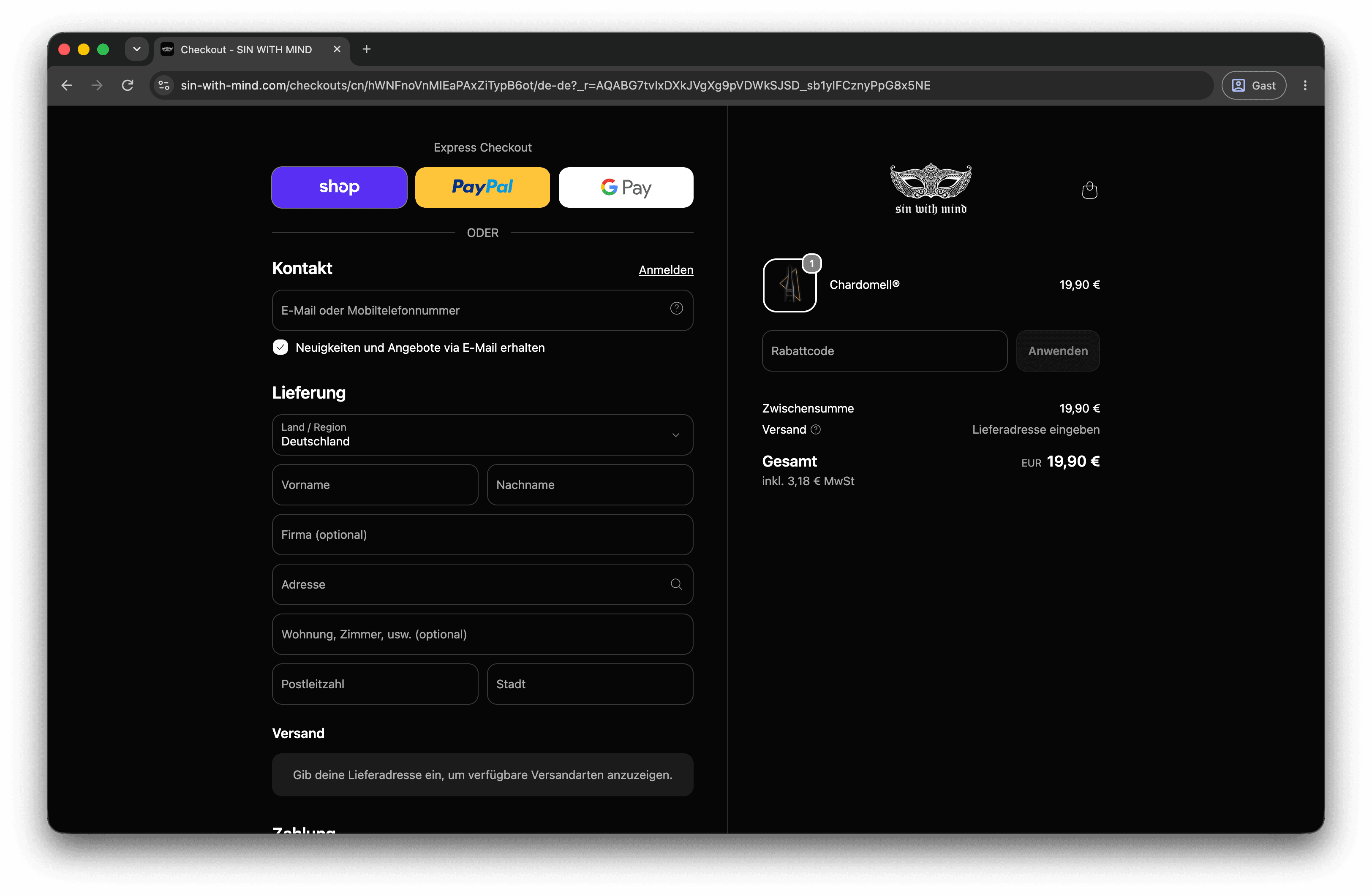Open the shopping bag cart icon
1372x896 pixels.
tap(1089, 190)
